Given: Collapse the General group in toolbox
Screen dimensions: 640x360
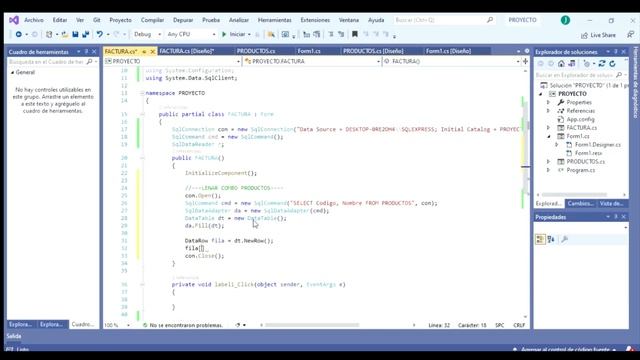Looking at the screenshot, I should click(12, 72).
